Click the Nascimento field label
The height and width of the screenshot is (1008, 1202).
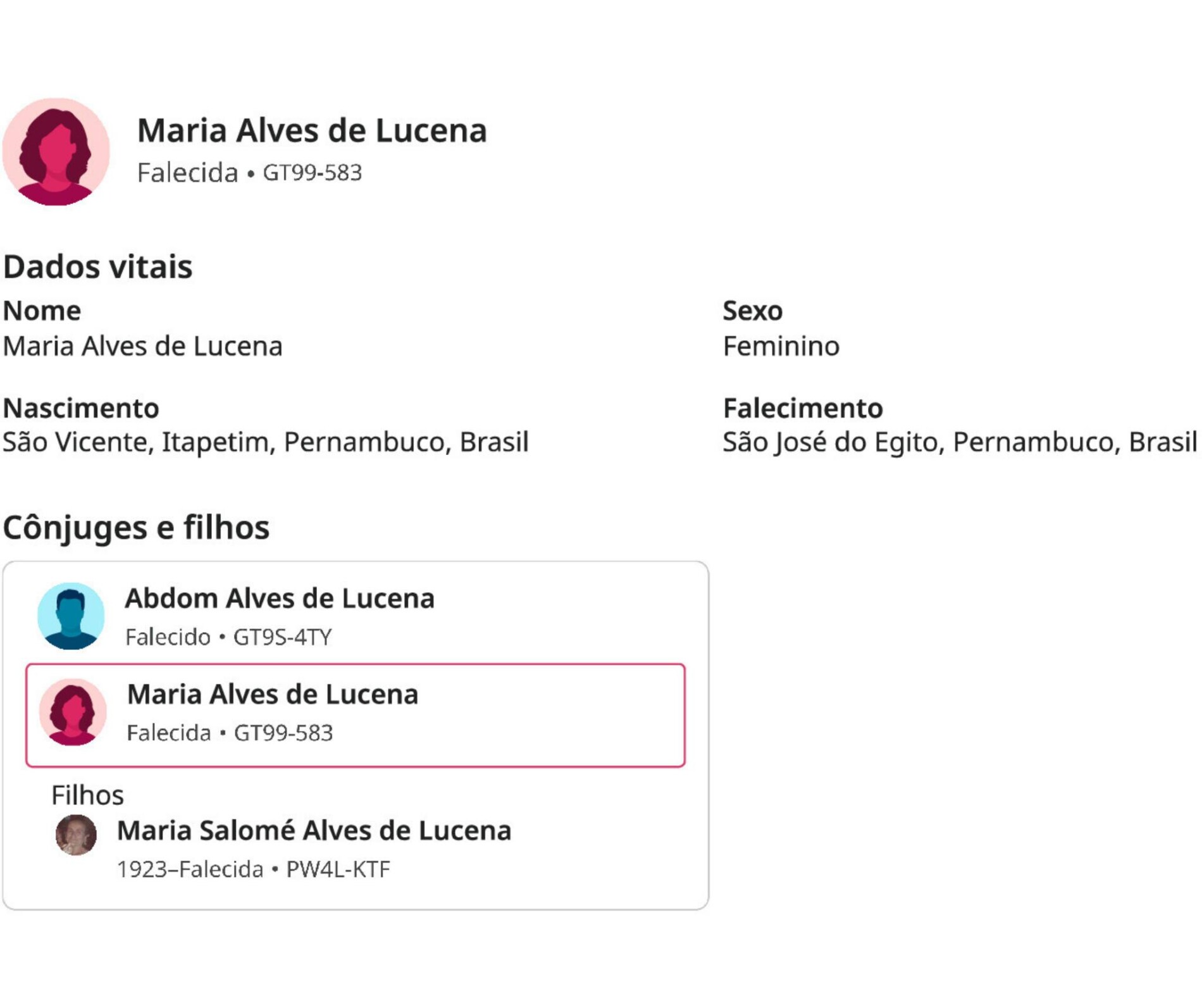pyautogui.click(x=80, y=408)
